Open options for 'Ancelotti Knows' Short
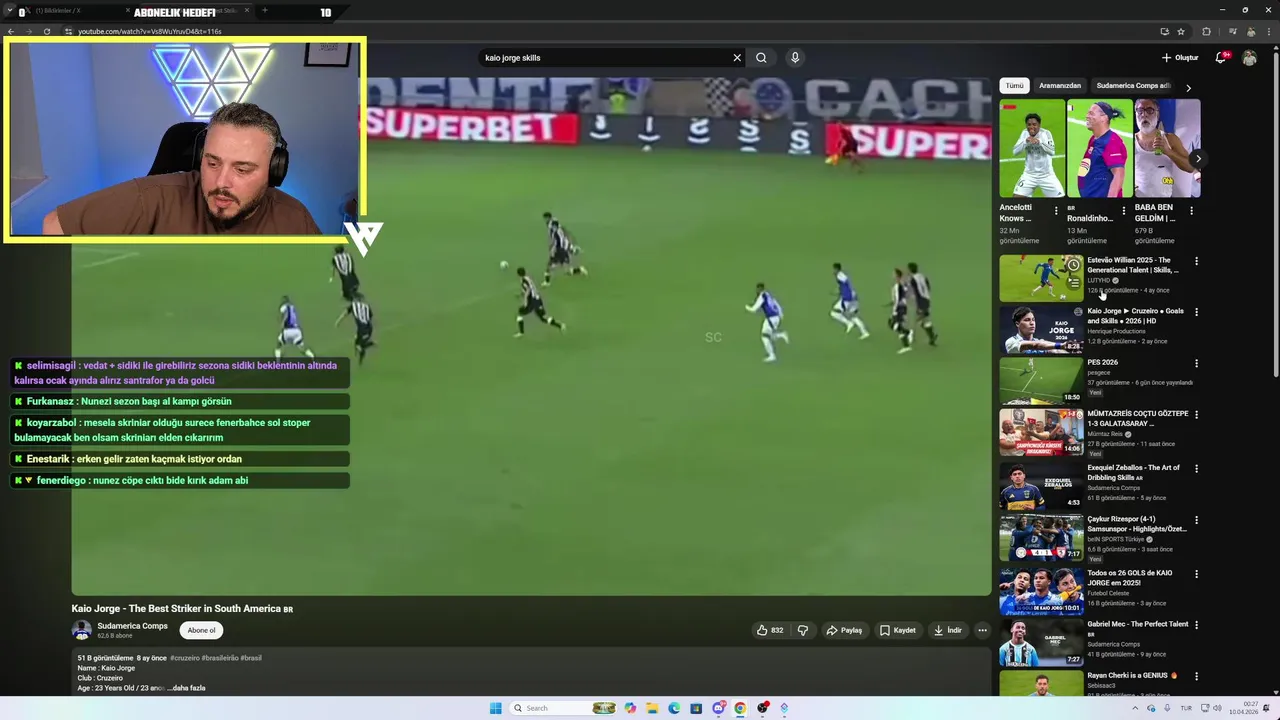Viewport: 1280px width, 720px height. [1056, 211]
